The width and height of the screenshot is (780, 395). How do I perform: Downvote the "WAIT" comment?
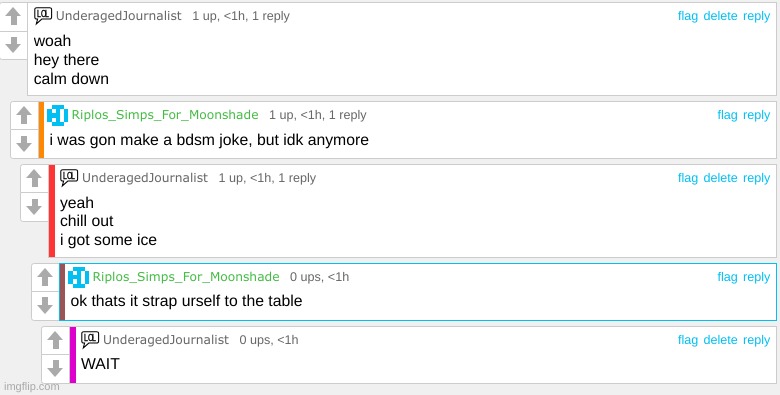[55, 369]
